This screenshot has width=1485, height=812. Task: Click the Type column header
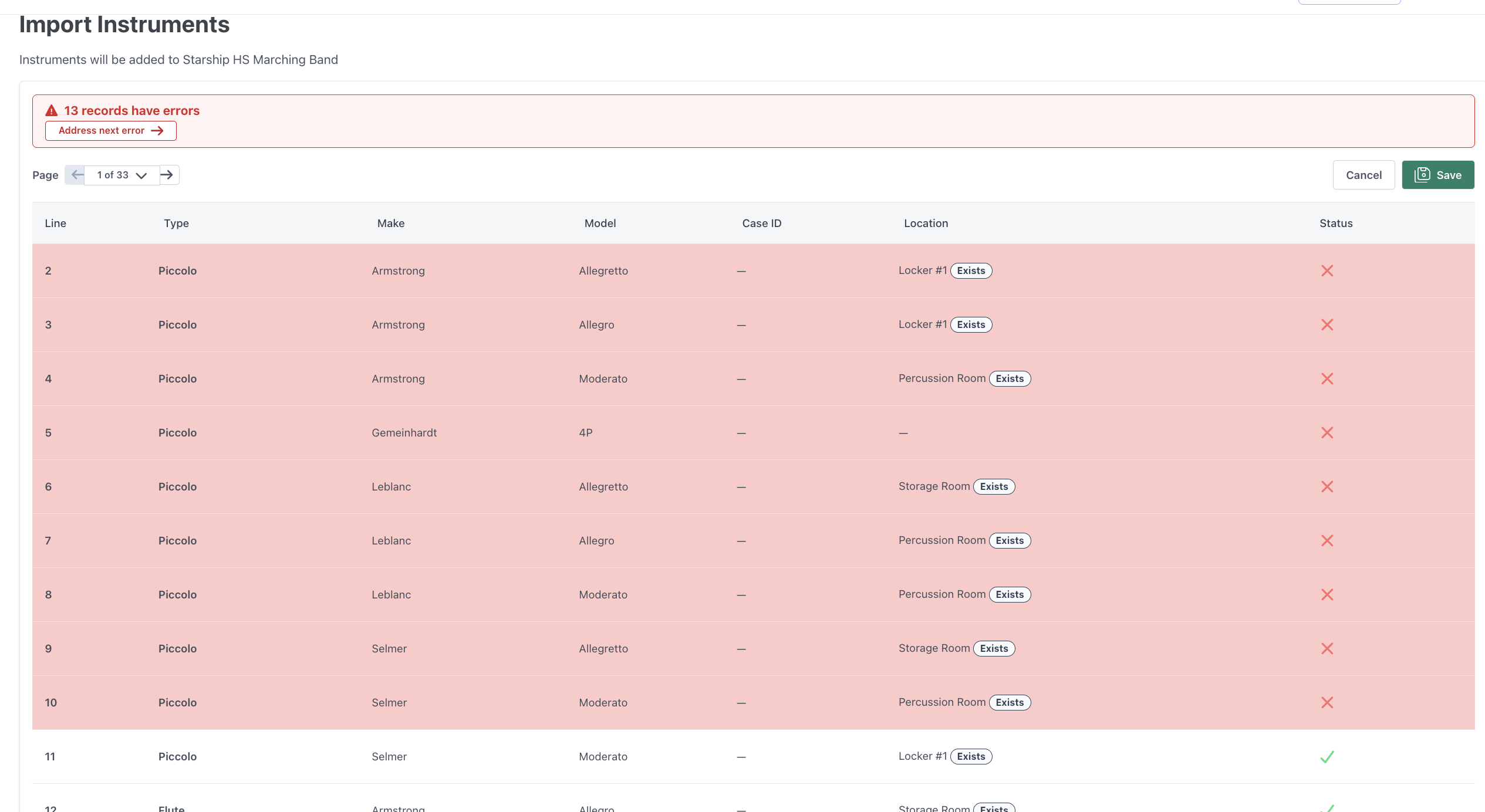176,223
